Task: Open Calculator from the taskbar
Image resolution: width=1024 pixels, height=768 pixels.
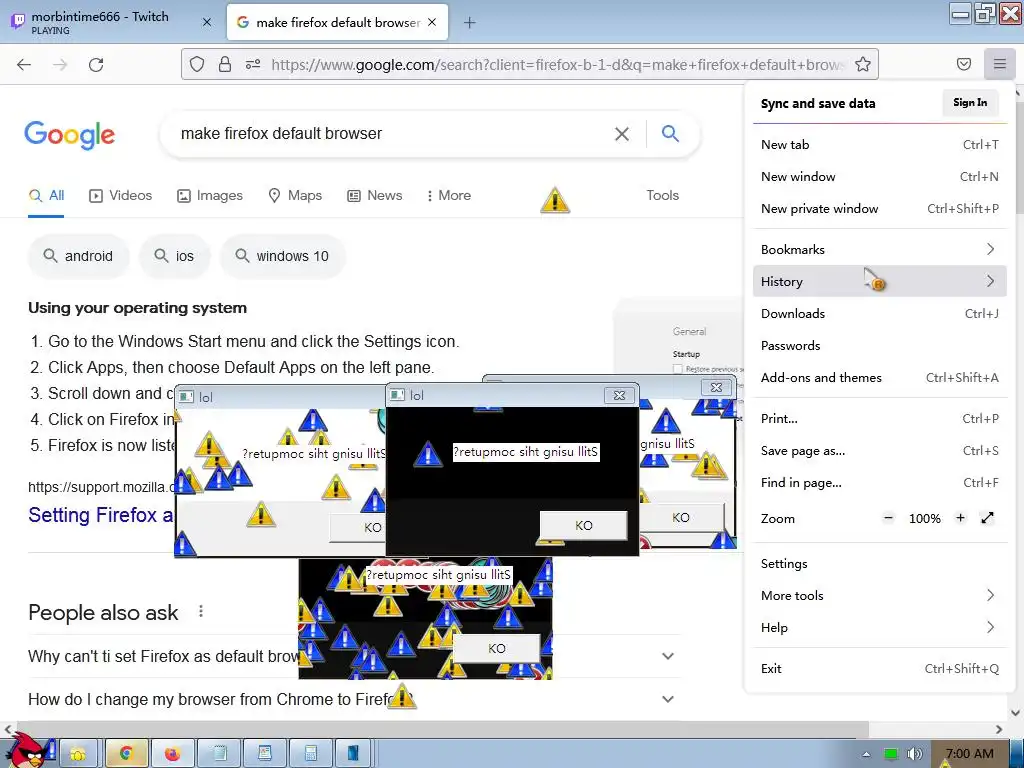Action: [311, 754]
